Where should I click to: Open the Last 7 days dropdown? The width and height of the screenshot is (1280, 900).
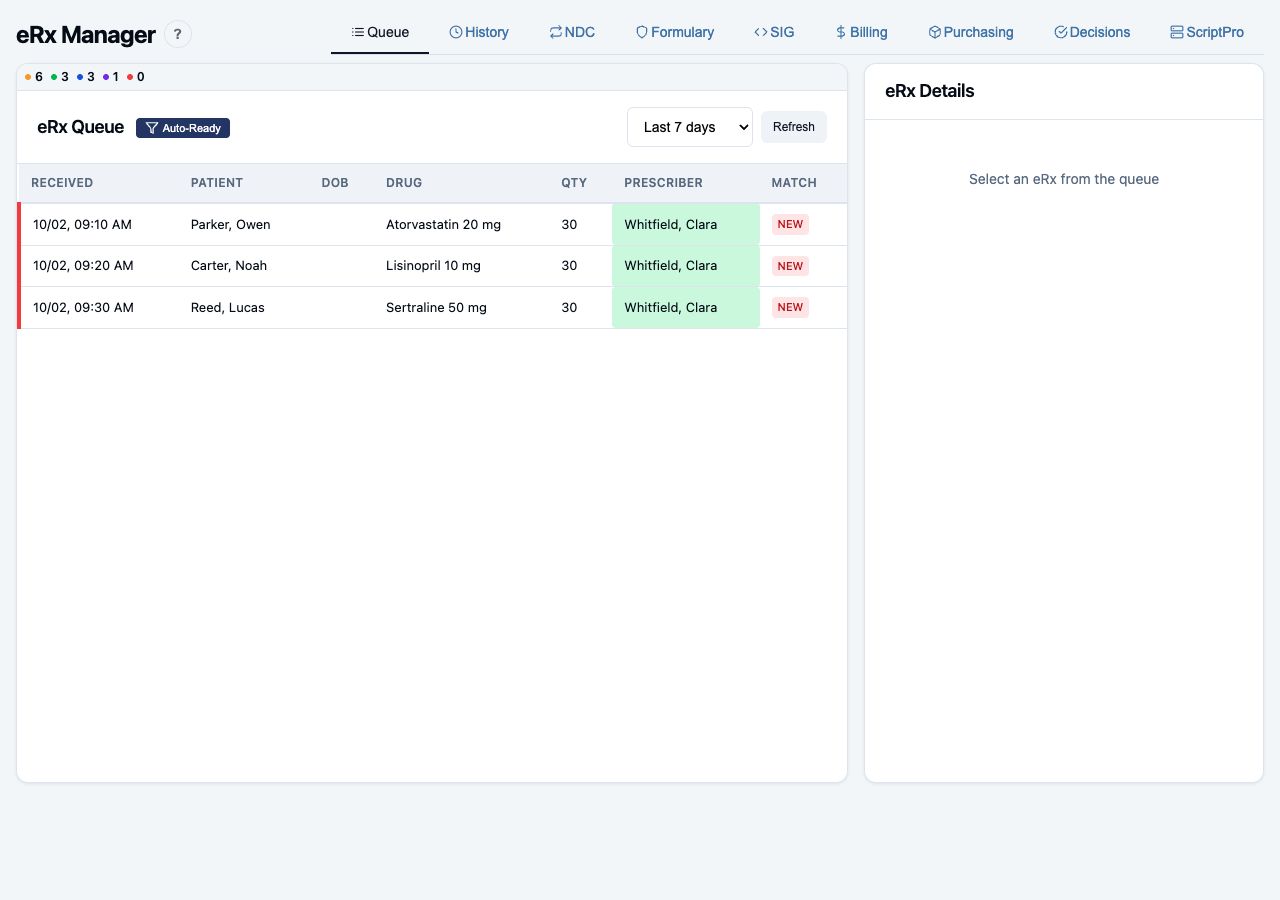690,127
